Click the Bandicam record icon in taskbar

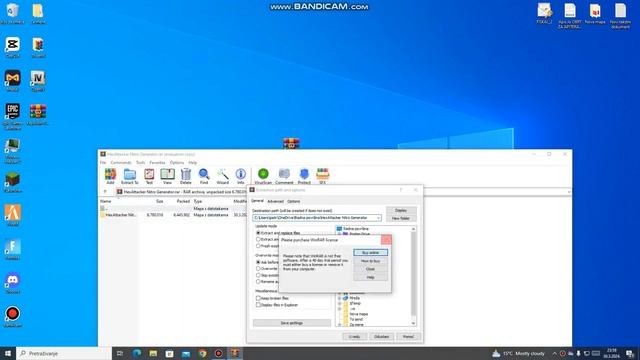[218, 353]
